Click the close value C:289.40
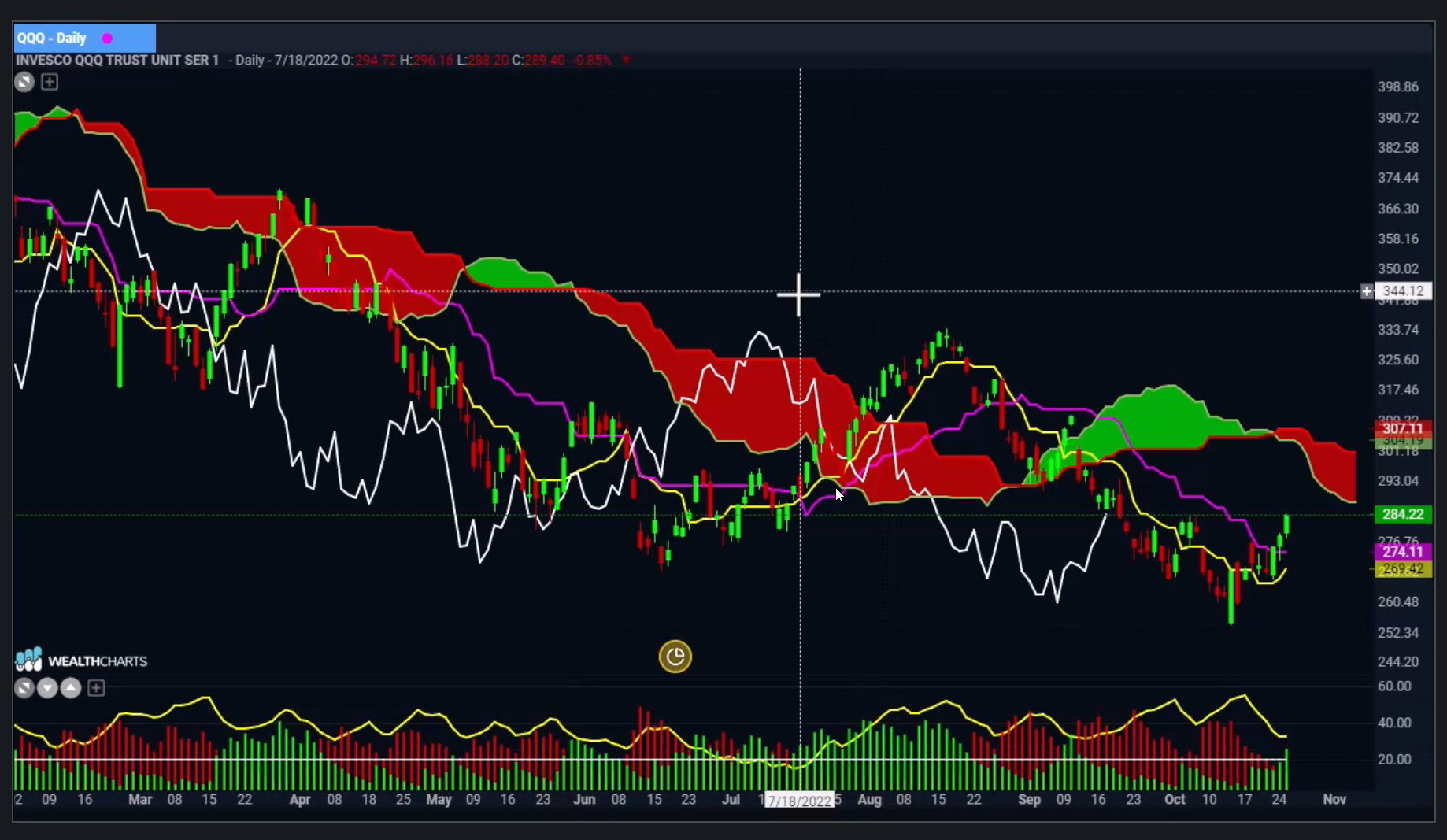Viewport: 1447px width, 840px height. [538, 60]
